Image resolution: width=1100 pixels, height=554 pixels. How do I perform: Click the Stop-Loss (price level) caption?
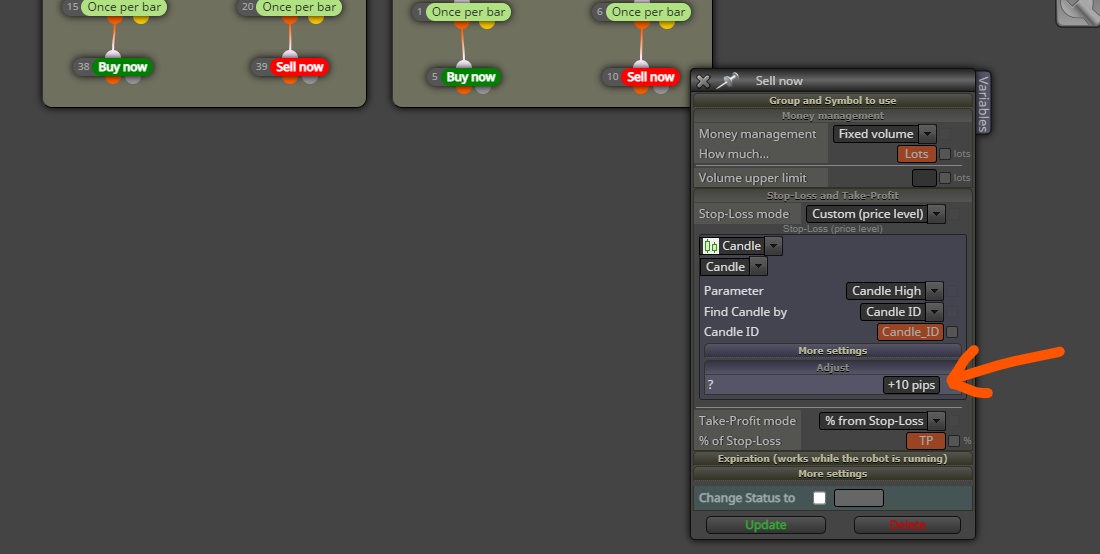(833, 229)
